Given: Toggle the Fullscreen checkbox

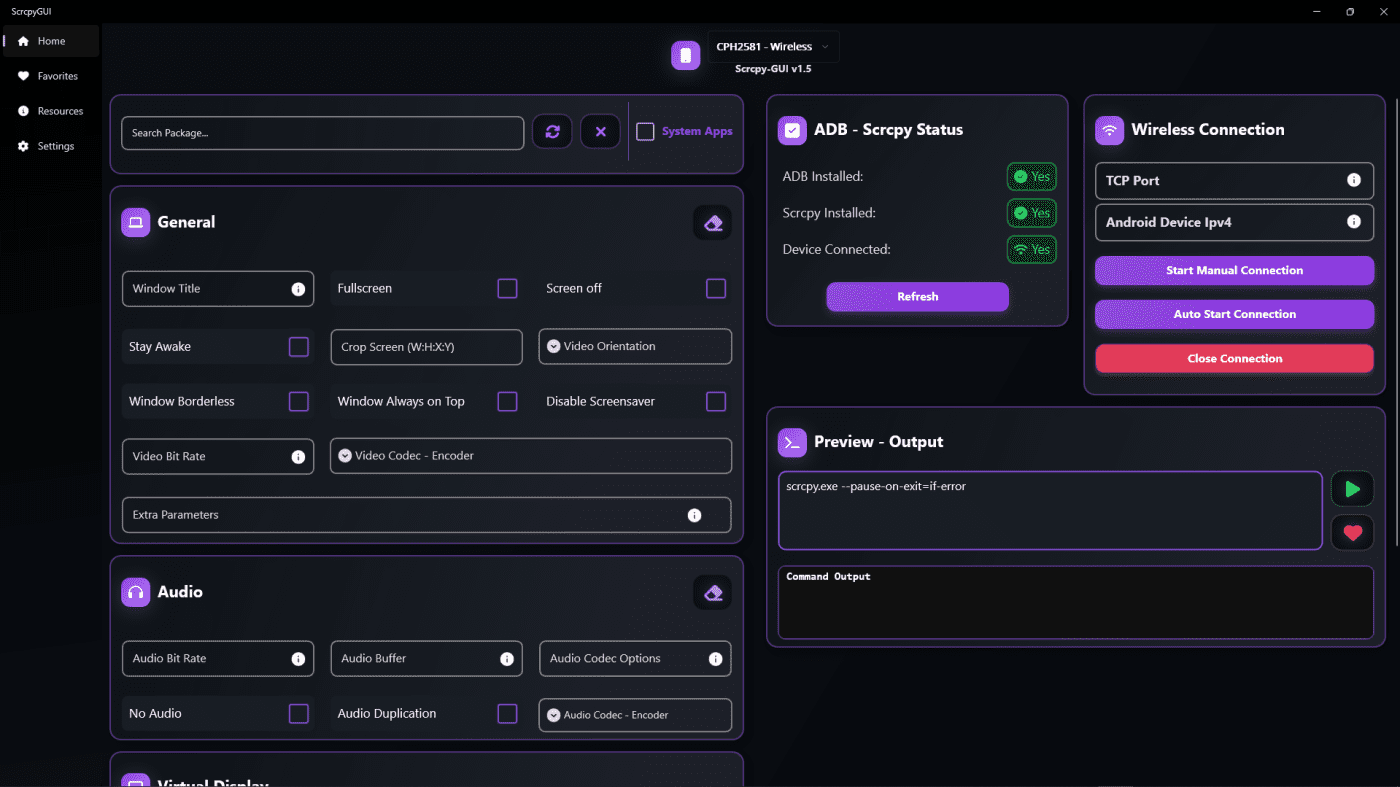Looking at the screenshot, I should 507,289.
